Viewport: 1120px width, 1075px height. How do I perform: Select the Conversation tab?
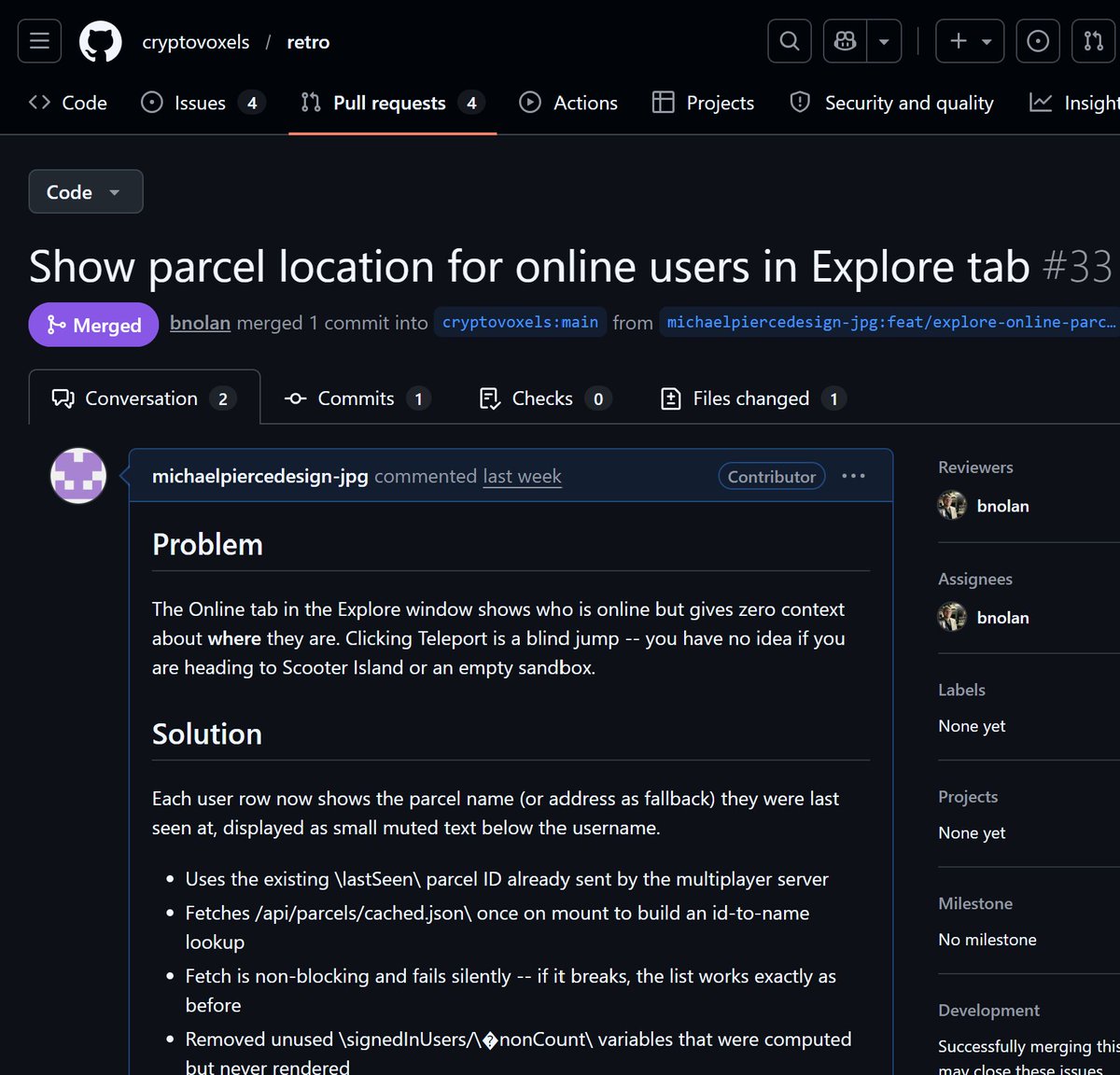coord(144,398)
